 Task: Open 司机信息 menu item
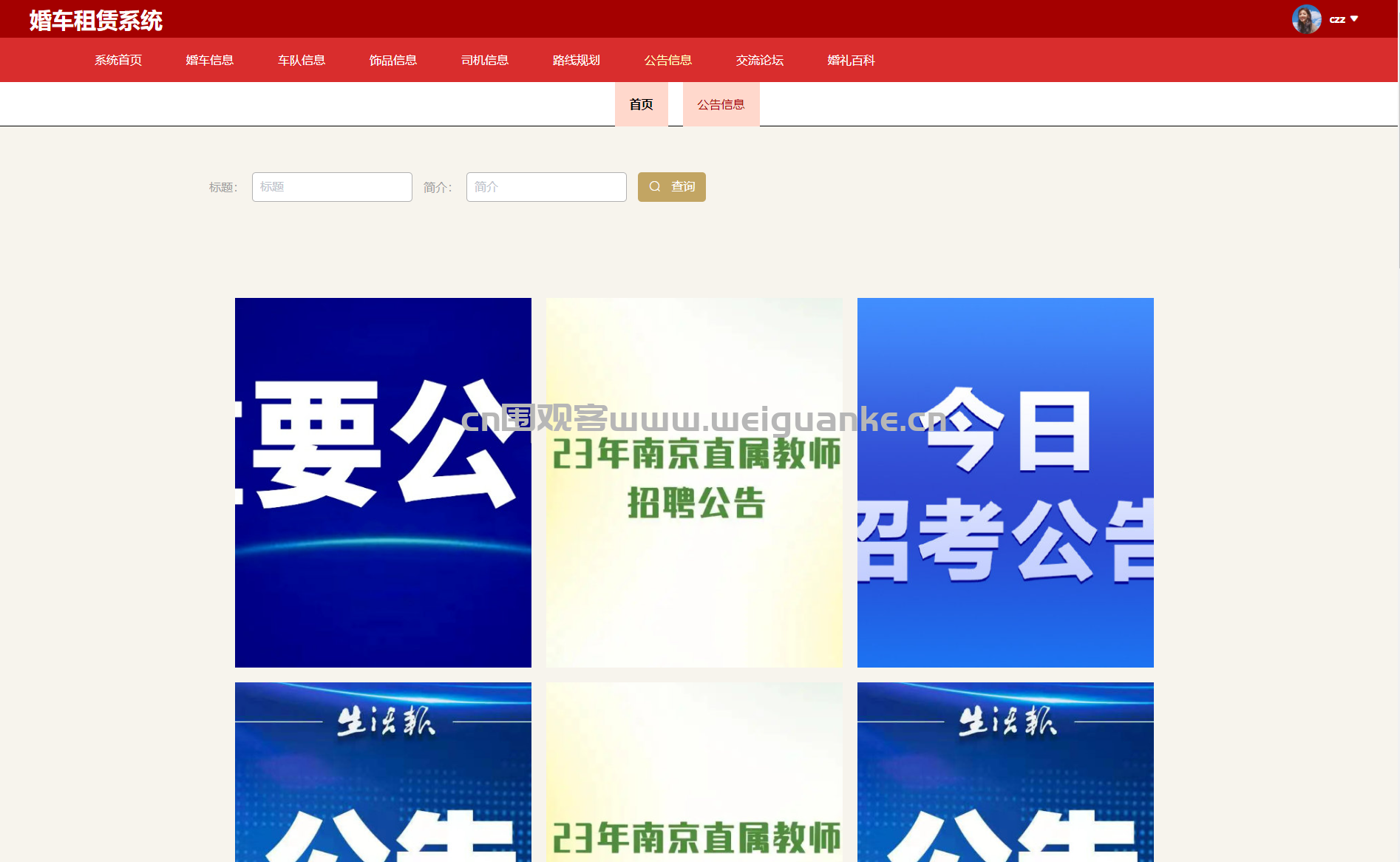pos(485,60)
